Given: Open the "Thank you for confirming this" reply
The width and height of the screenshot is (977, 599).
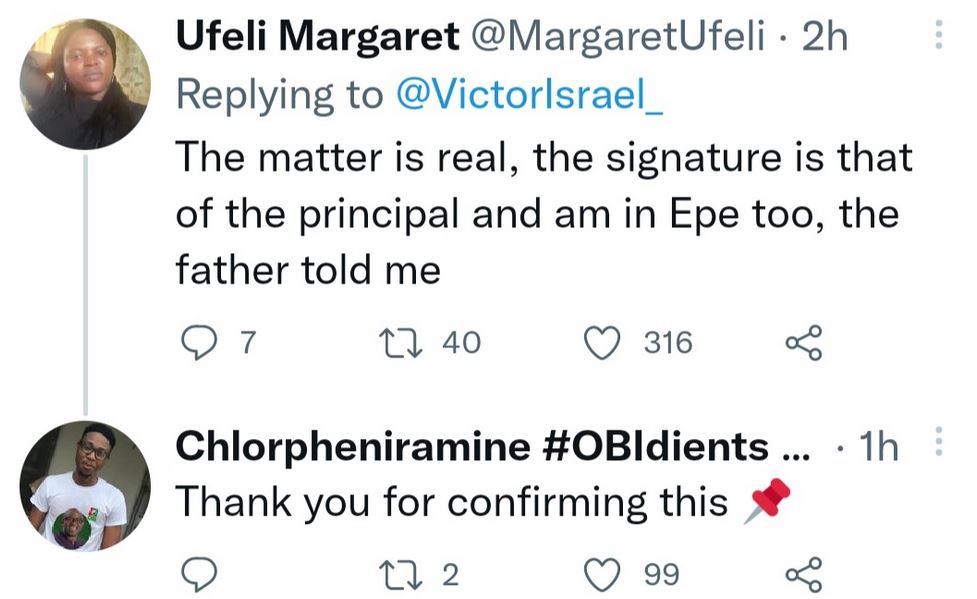Looking at the screenshot, I should click(x=450, y=502).
